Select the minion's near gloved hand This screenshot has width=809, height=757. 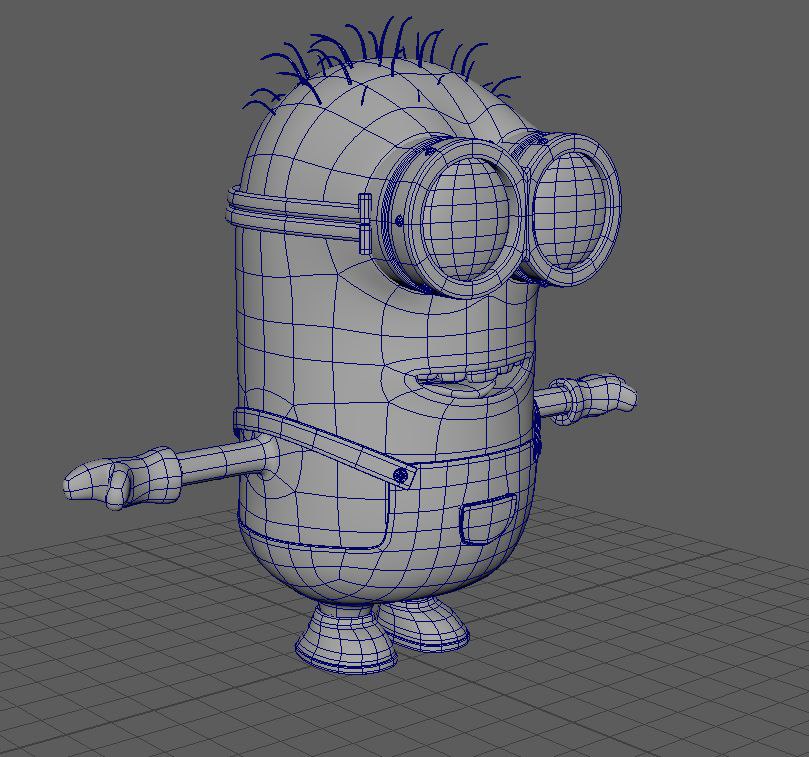(x=121, y=477)
